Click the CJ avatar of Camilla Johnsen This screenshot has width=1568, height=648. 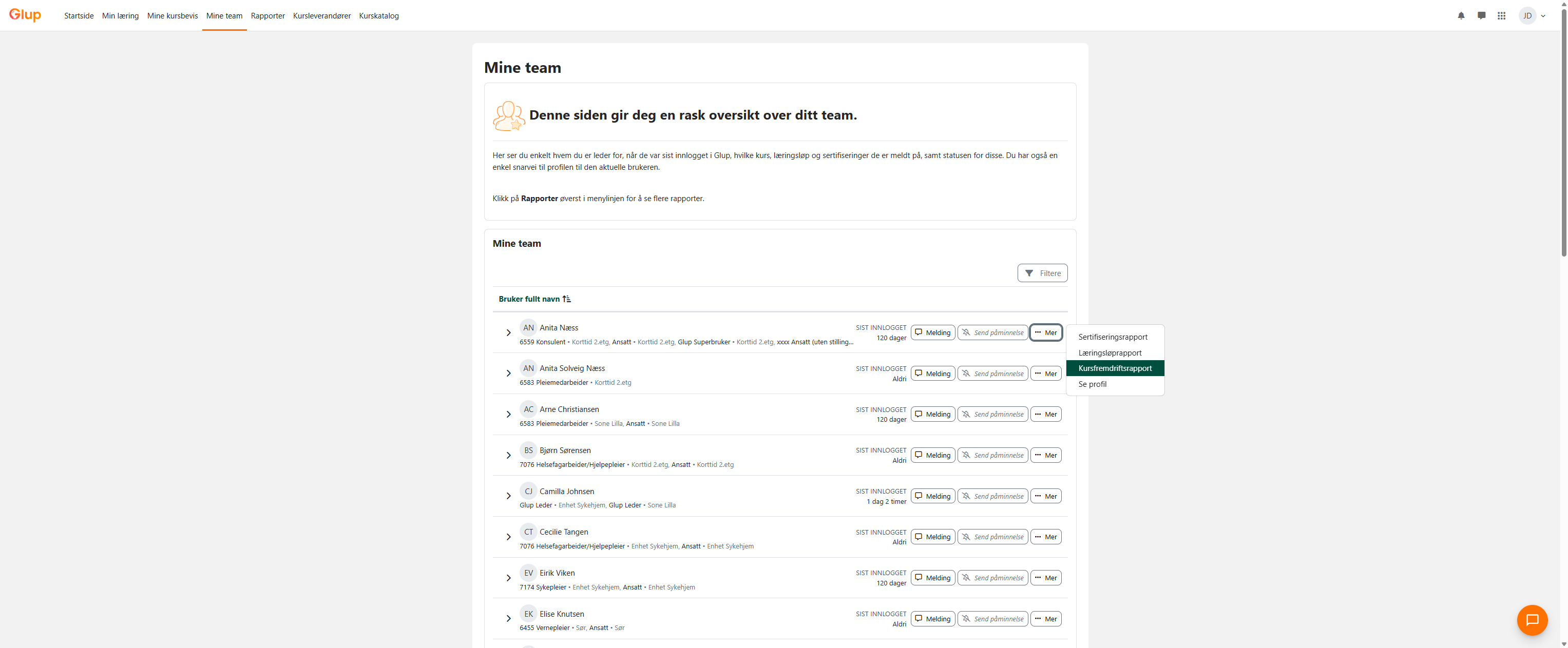click(528, 491)
